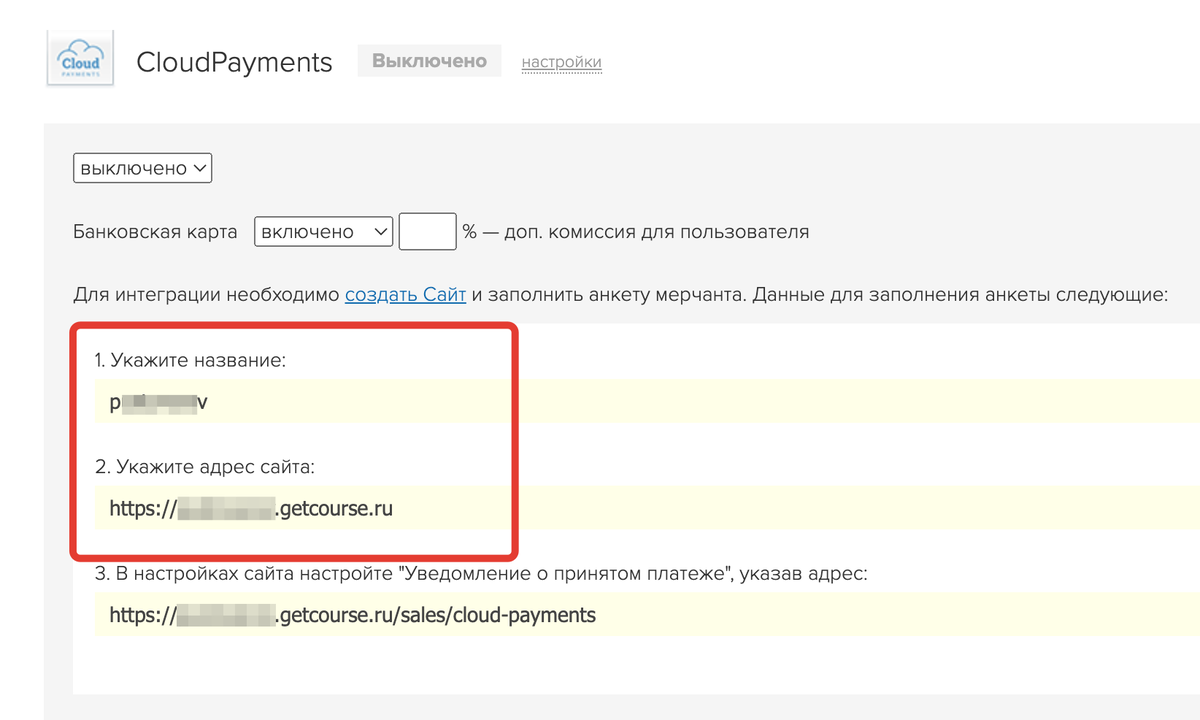Click the "Банковская карта" label
The height and width of the screenshot is (720, 1200).
156,232
